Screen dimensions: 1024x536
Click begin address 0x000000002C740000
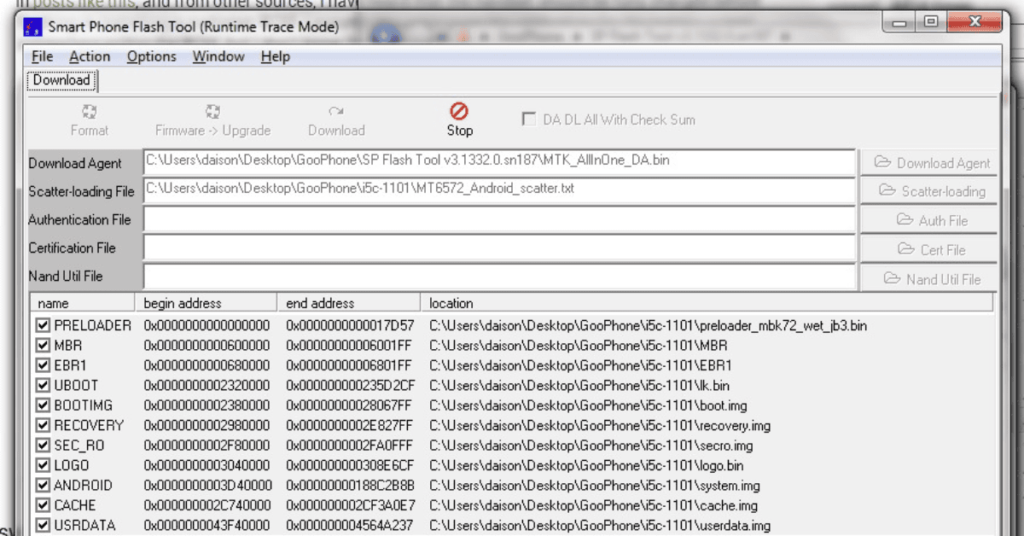coord(207,505)
